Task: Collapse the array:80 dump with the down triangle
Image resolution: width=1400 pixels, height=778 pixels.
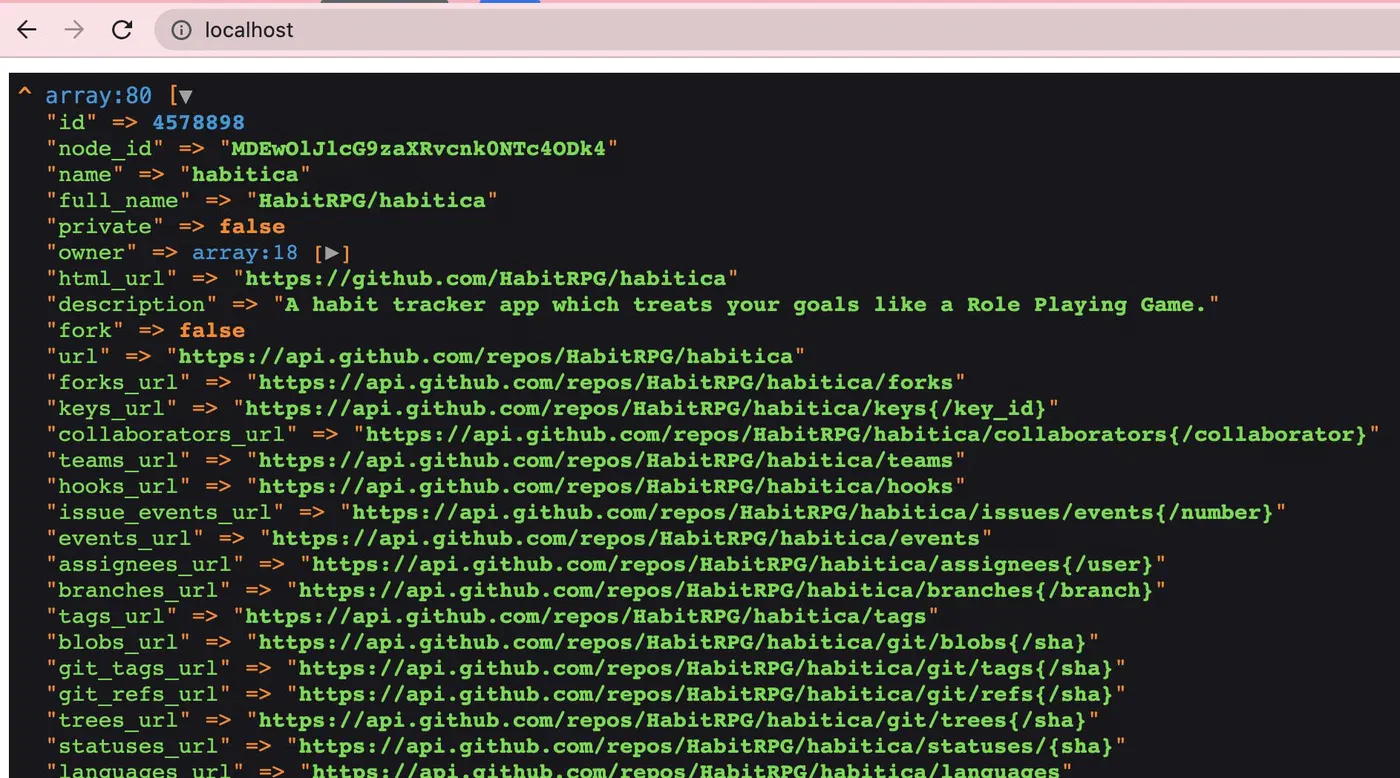Action: pyautogui.click(x=185, y=96)
